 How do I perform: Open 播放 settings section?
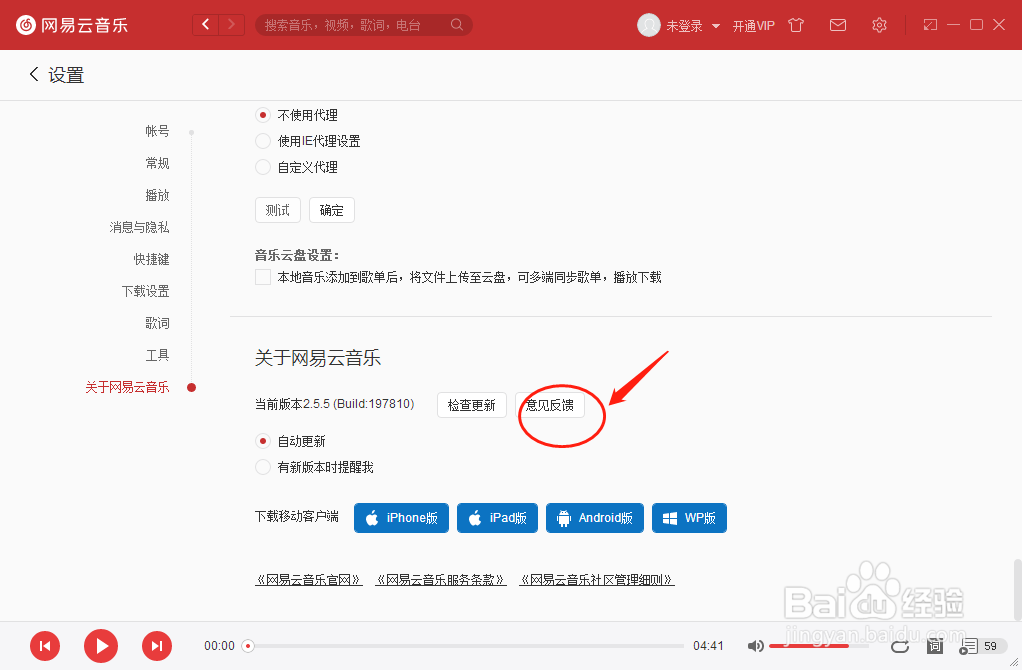tap(157, 195)
